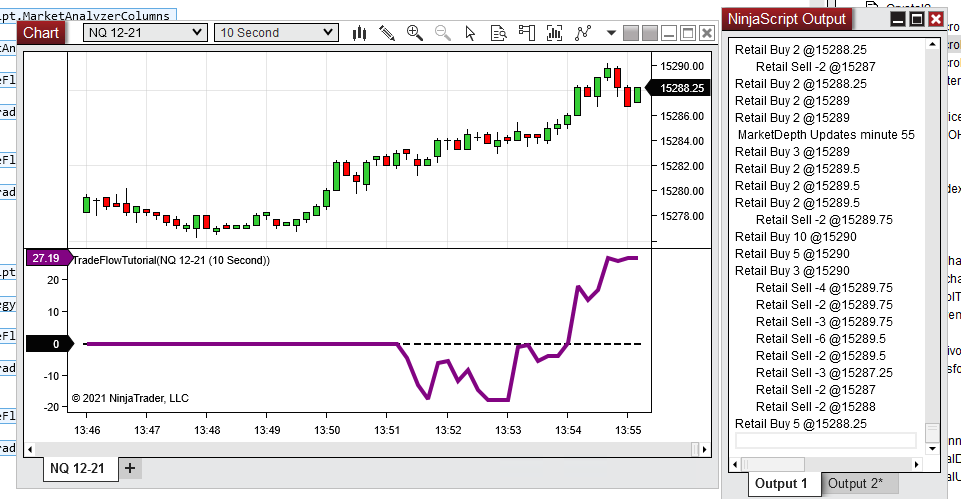Screen dimensions: 961x499
Task: Maximize the Chart window
Action: pos(688,33)
